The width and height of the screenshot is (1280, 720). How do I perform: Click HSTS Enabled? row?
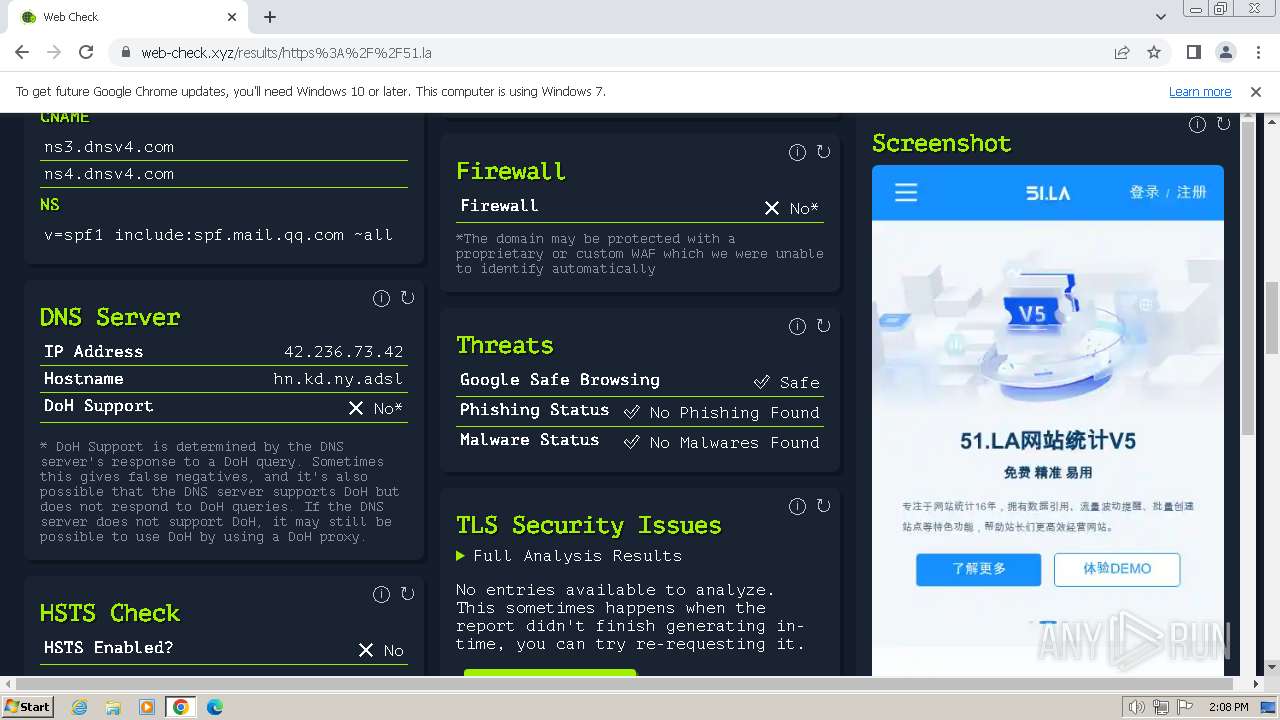pyautogui.click(x=224, y=649)
